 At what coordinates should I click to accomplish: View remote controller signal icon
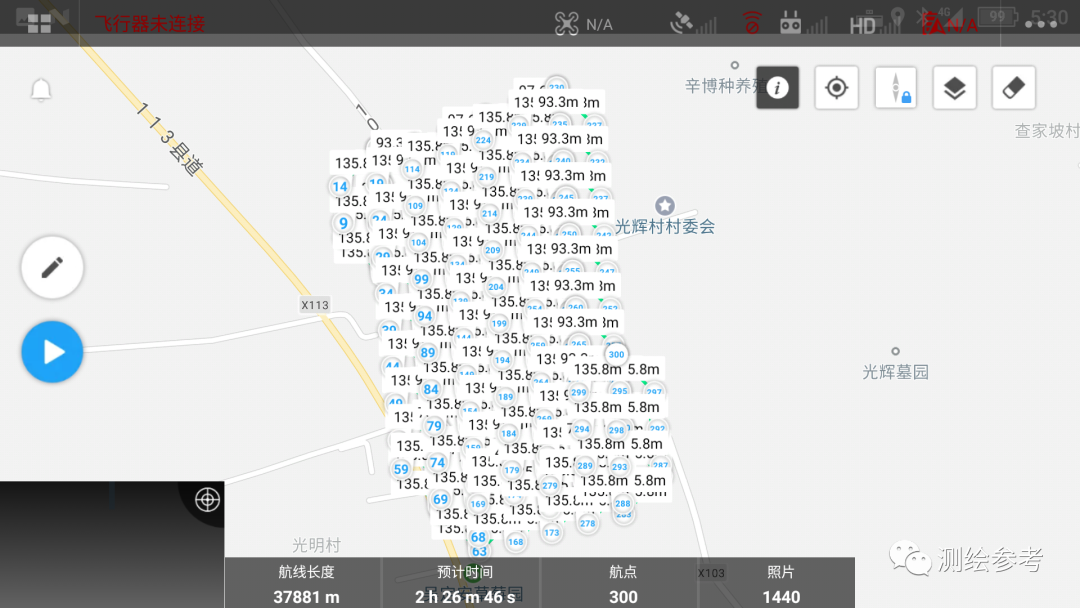(802, 23)
